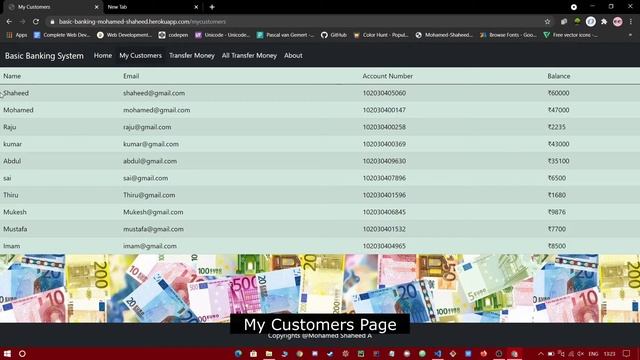Image resolution: width=640 pixels, height=360 pixels.
Task: Open the Complete Web Dev bookmark
Action: coord(62,35)
